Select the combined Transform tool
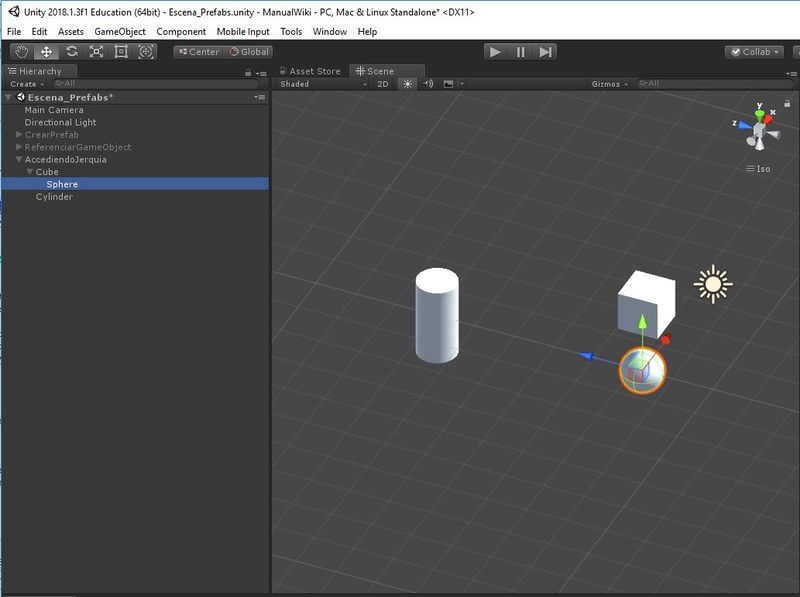 coord(145,52)
